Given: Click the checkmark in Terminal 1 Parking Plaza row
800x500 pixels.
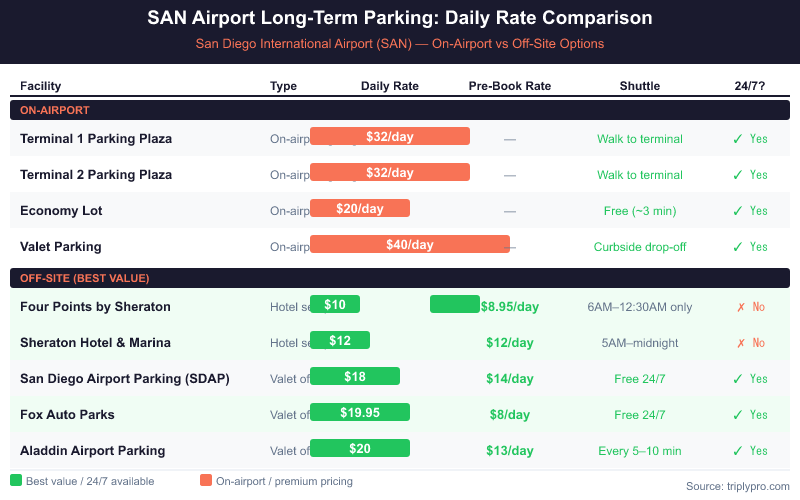Looking at the screenshot, I should click(737, 139).
